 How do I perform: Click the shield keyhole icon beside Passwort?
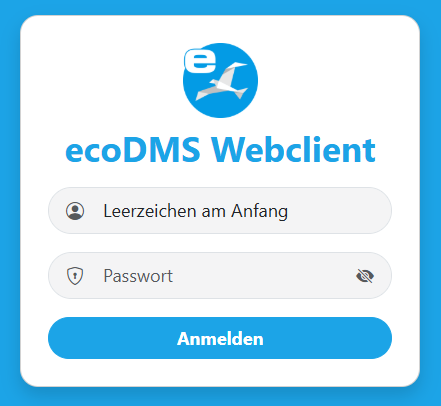coord(75,276)
